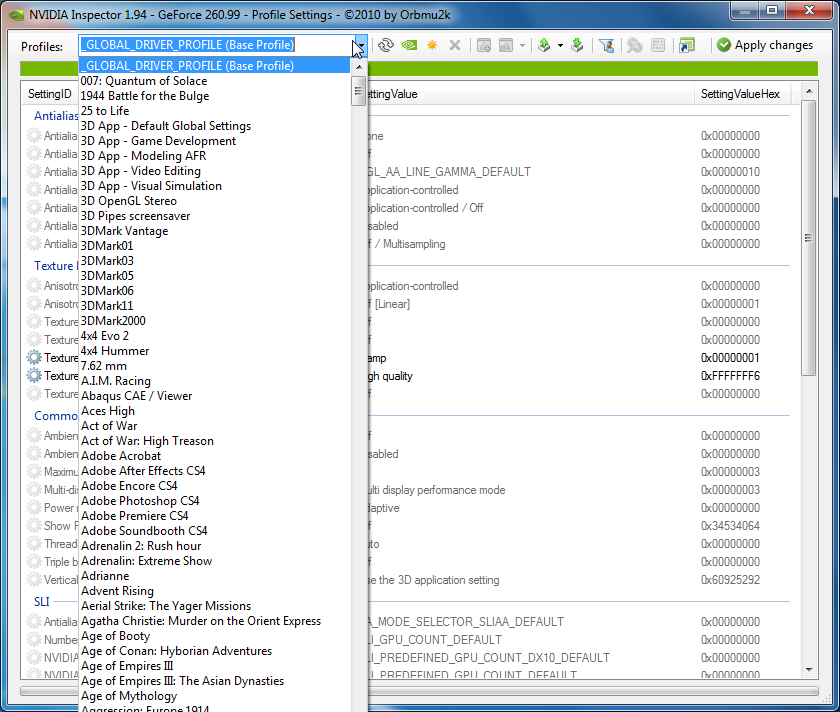Viewport: 840px width, 712px height.
Task: Click the green NVIDIA logo toolbar icon
Action: click(409, 45)
